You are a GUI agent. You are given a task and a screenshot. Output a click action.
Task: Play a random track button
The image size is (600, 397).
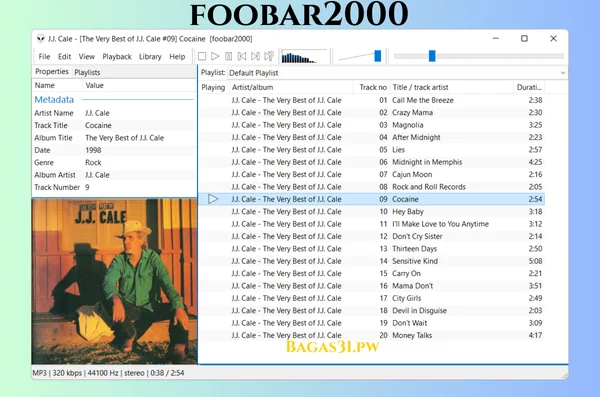click(x=269, y=57)
